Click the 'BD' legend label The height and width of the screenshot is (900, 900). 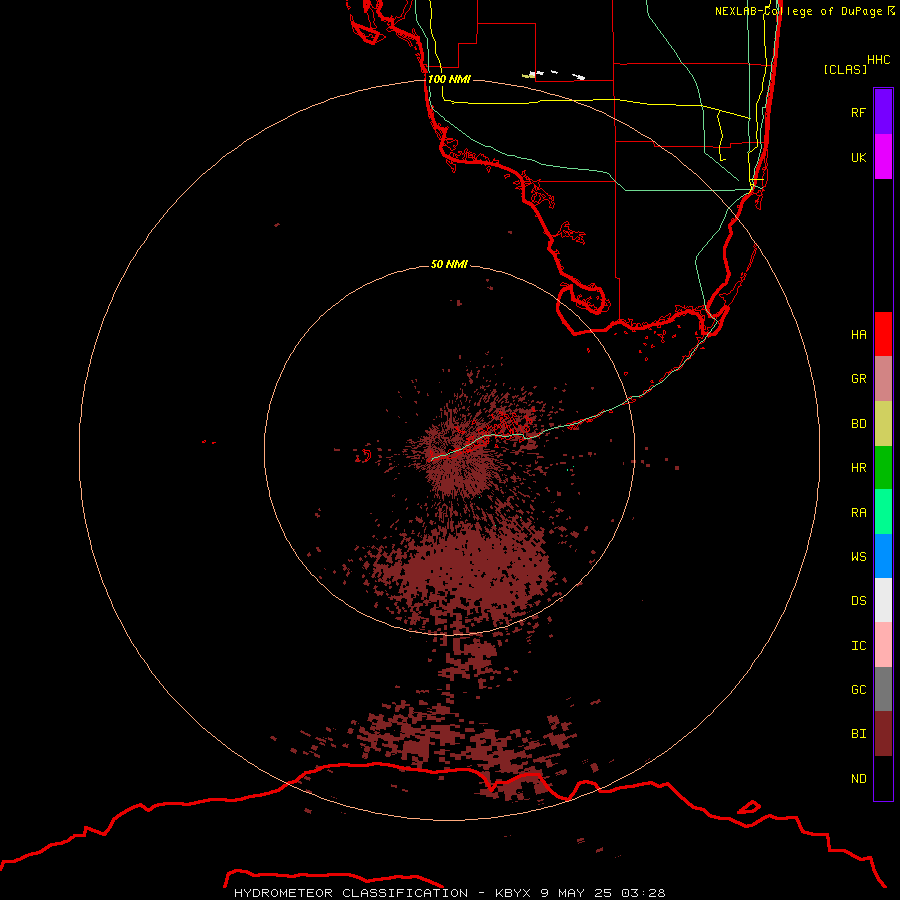coord(859,424)
